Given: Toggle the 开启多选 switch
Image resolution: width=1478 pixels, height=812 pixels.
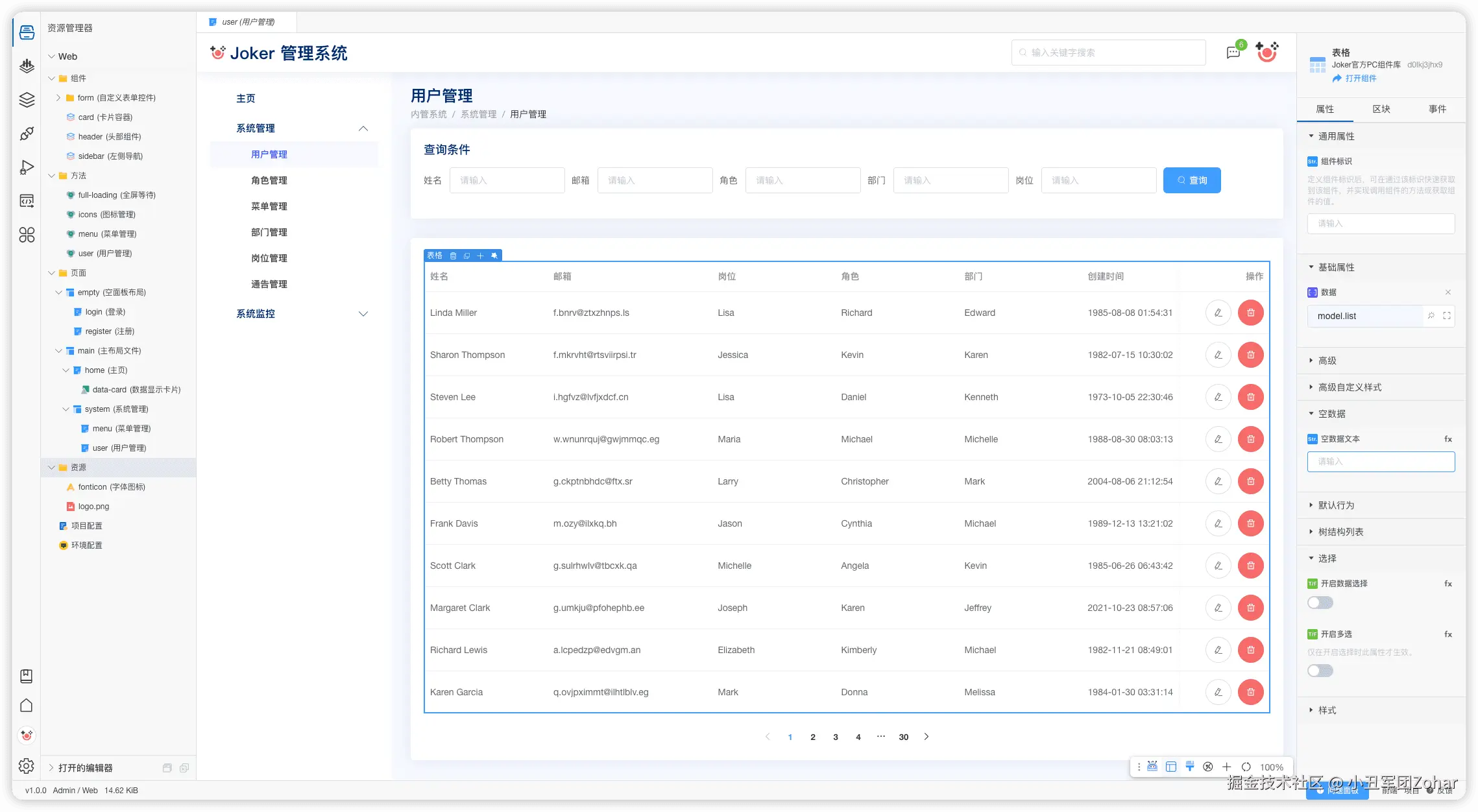Looking at the screenshot, I should coord(1320,671).
